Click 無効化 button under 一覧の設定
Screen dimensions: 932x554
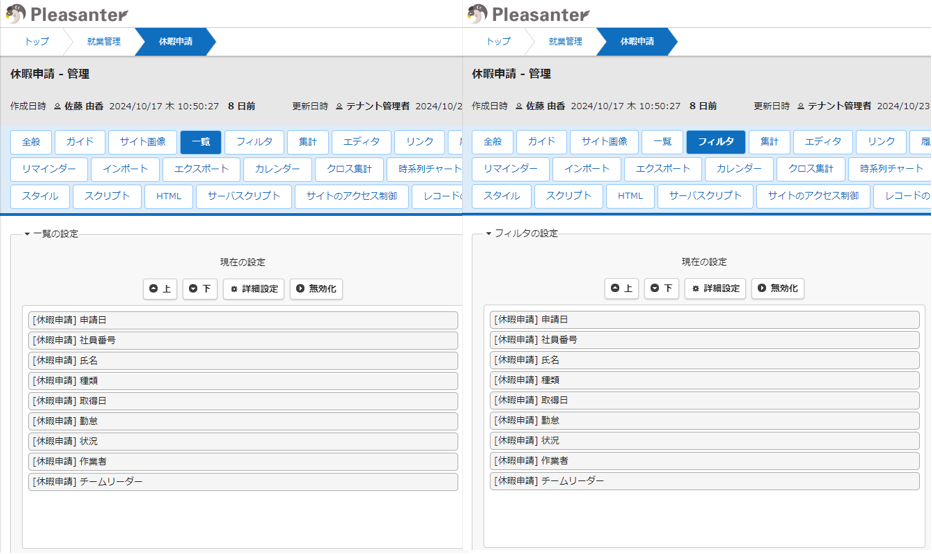pos(315,289)
